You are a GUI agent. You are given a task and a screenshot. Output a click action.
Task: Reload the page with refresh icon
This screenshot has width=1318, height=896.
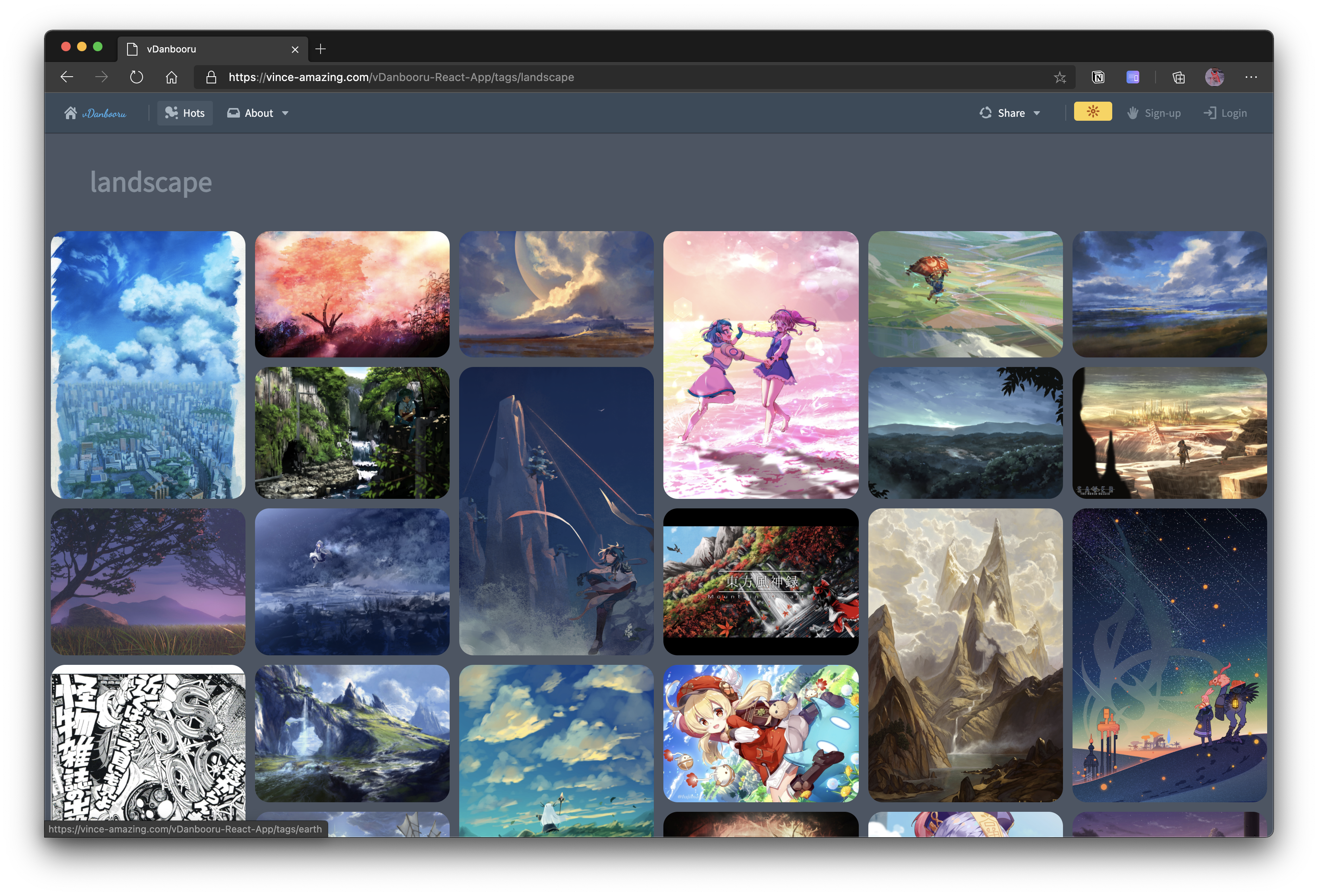[x=136, y=77]
